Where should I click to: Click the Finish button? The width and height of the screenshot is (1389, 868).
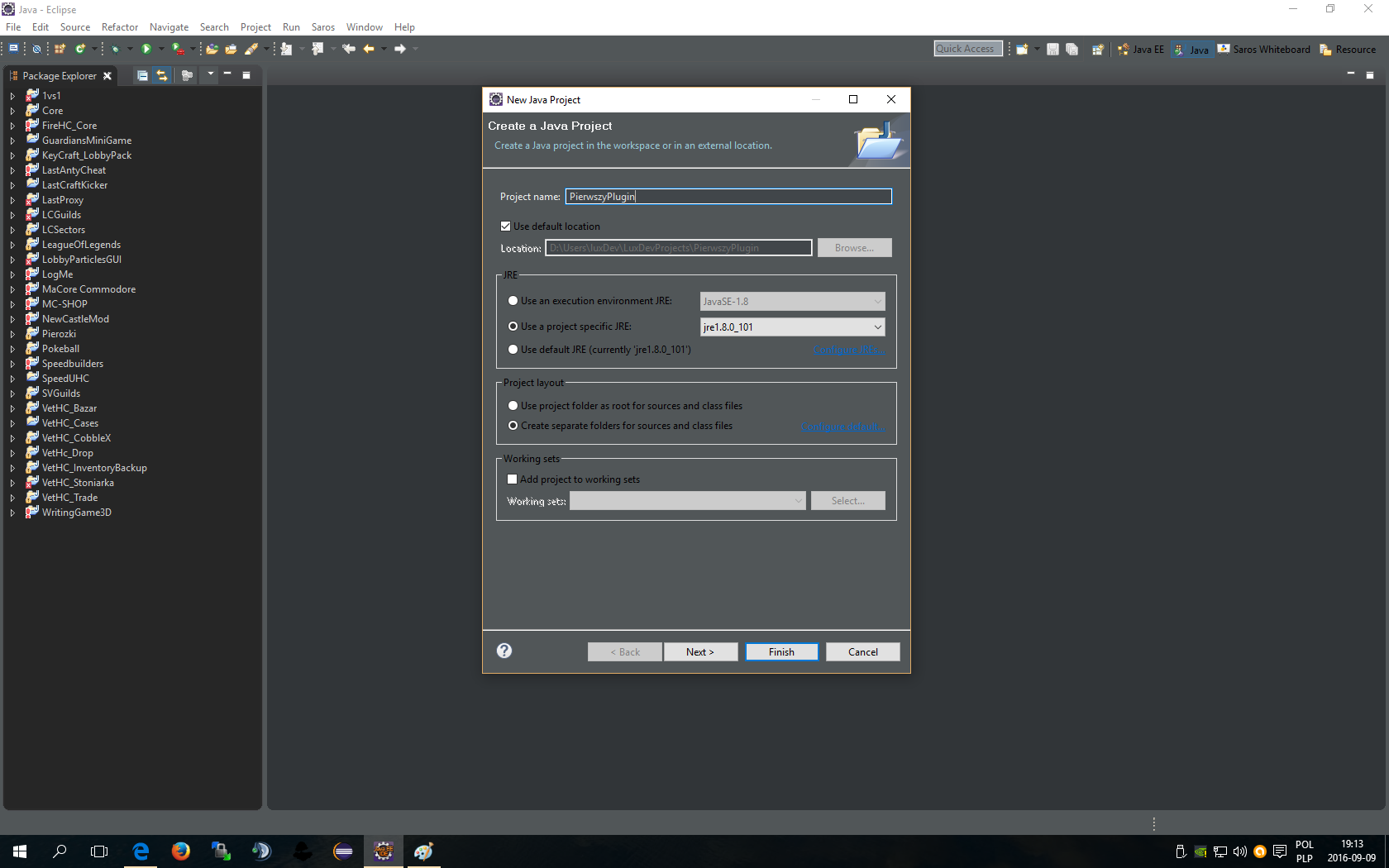pos(781,652)
